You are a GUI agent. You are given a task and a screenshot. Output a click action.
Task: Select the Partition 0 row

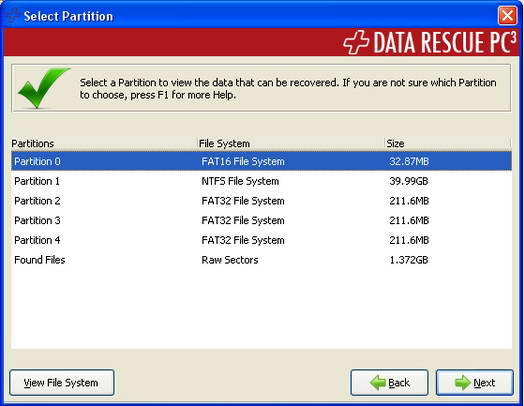click(261, 161)
